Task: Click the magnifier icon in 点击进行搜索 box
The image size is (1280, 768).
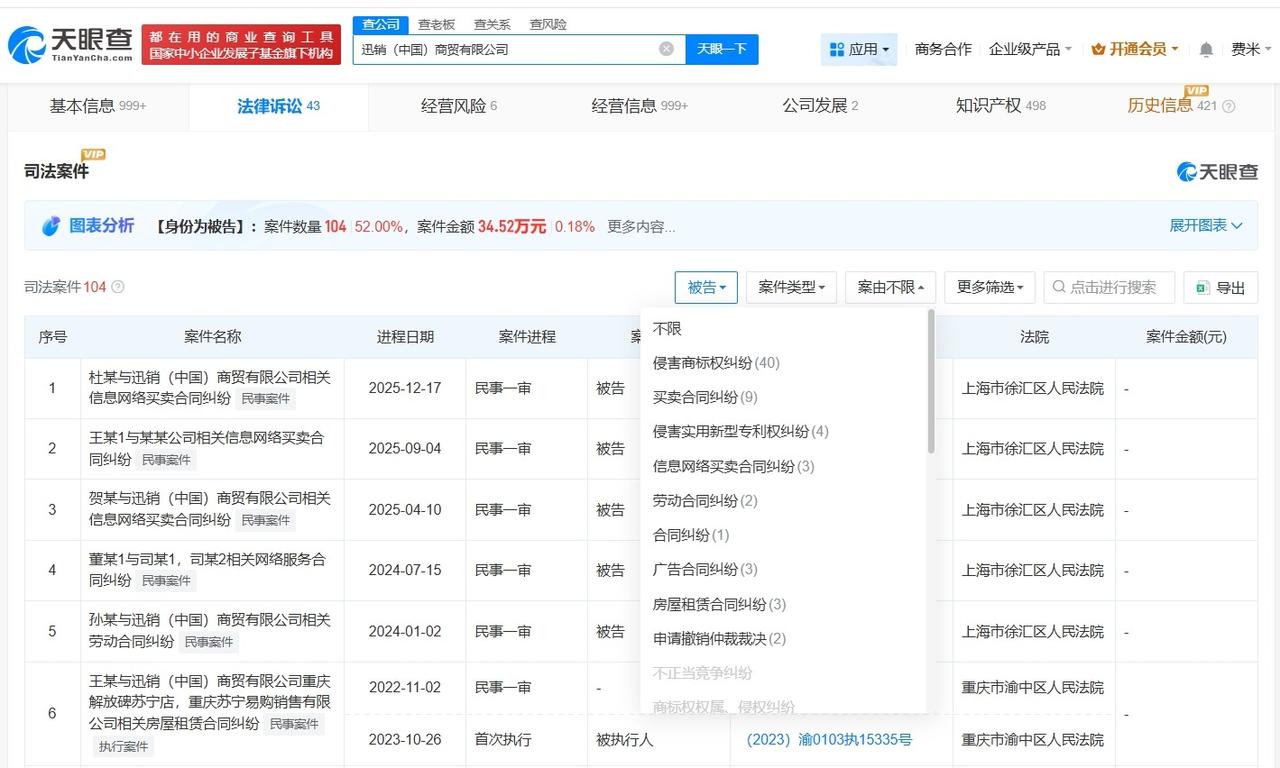Action: [1057, 287]
